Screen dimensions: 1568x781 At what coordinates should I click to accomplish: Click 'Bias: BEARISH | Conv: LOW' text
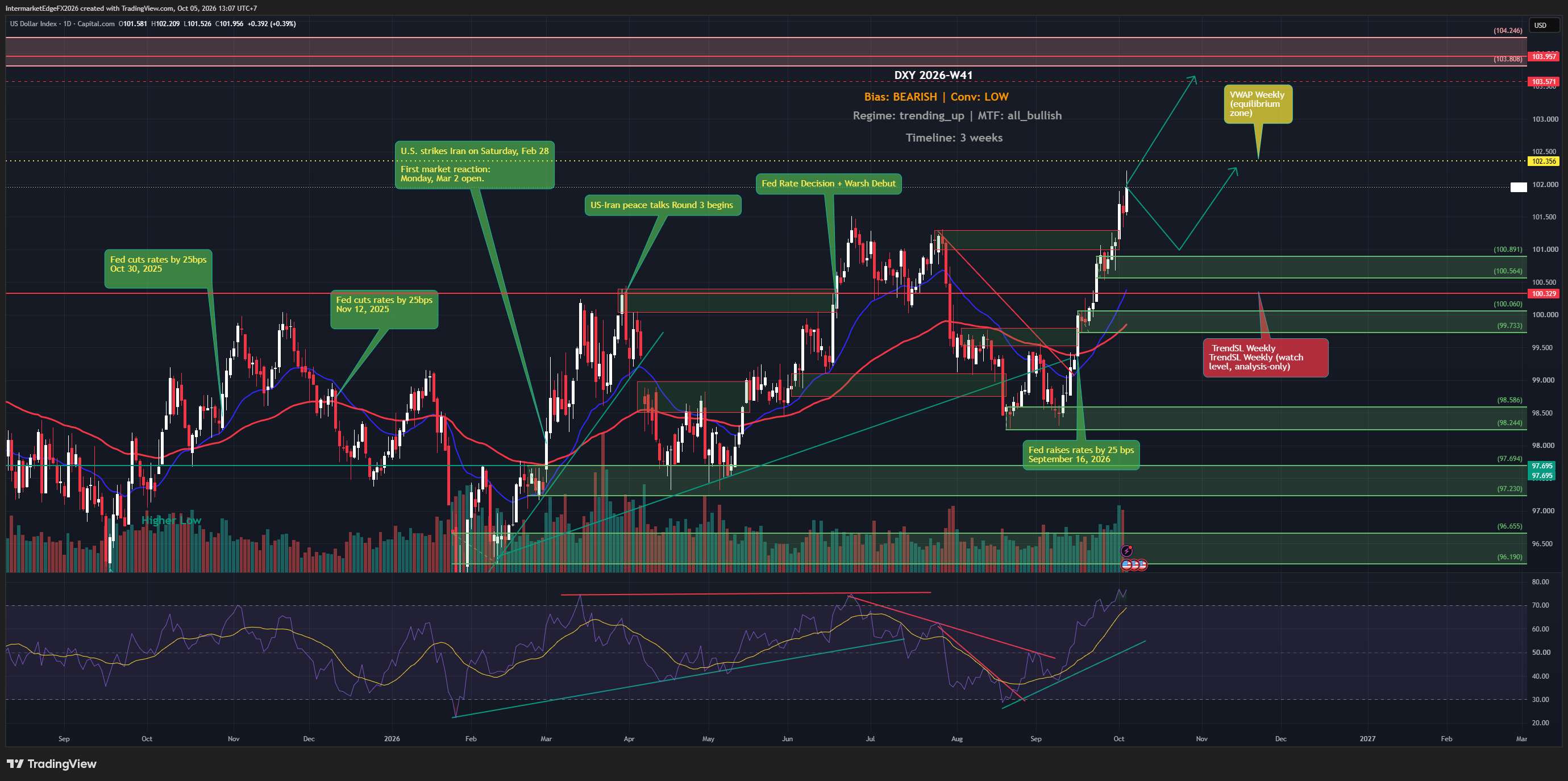click(936, 97)
